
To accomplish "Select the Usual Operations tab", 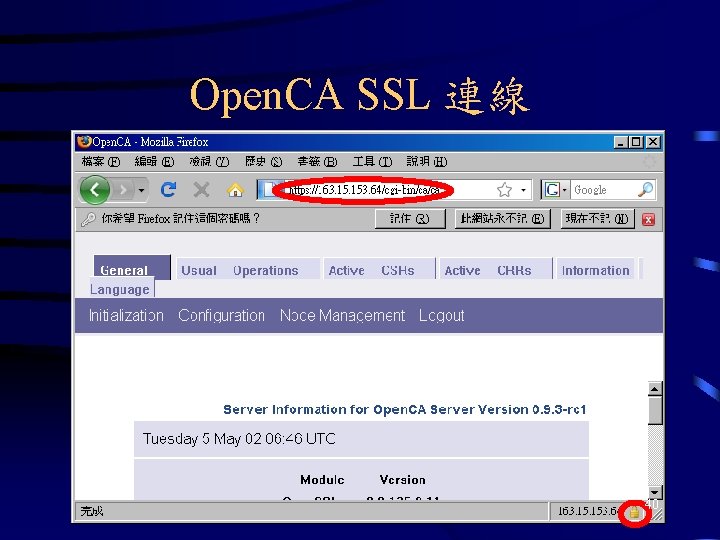I will (248, 270).
